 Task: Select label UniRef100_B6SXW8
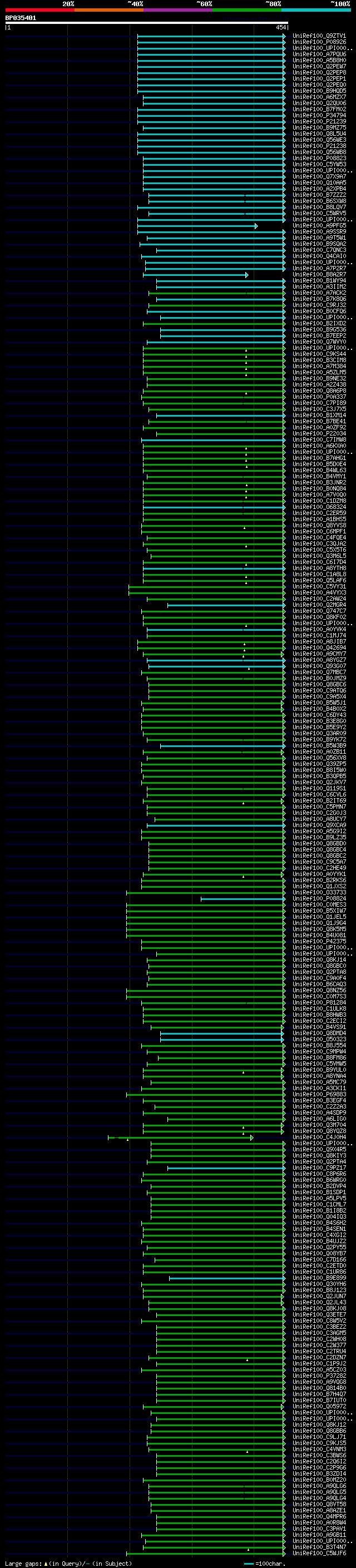coord(319,201)
